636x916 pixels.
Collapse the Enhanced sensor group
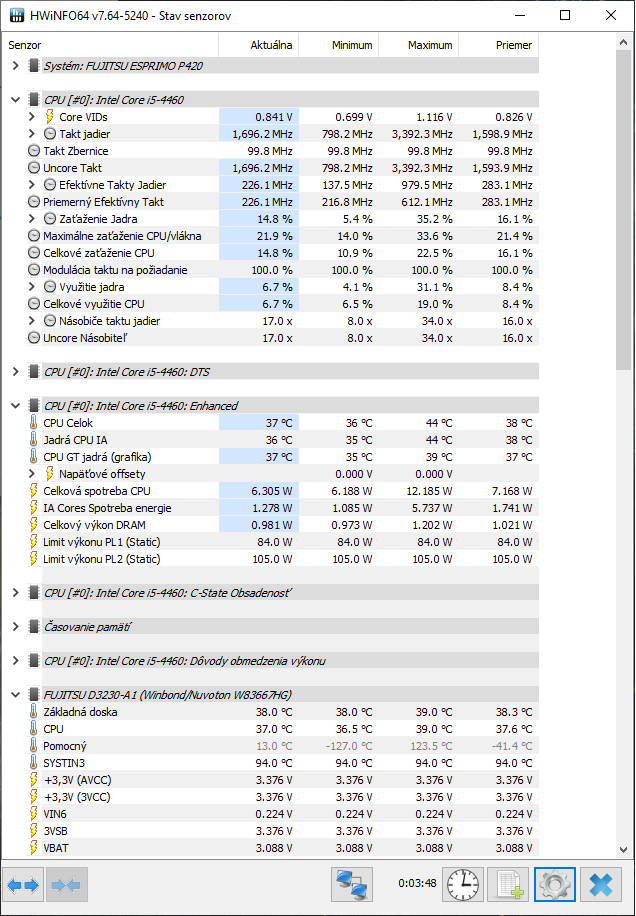coord(16,405)
